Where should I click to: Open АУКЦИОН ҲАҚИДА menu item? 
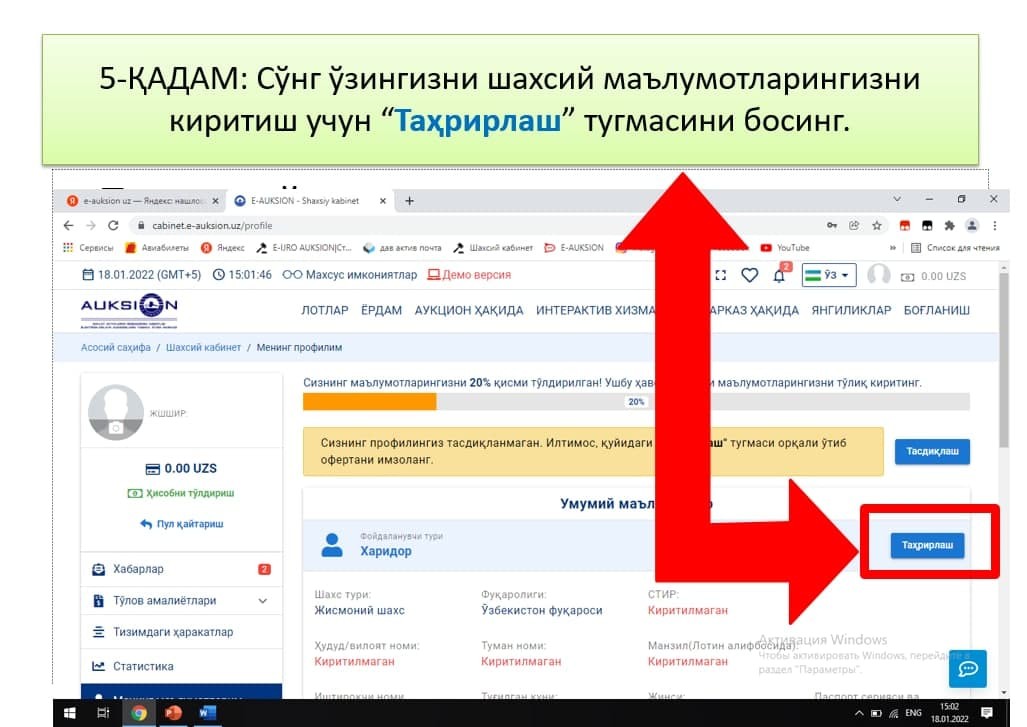click(469, 310)
